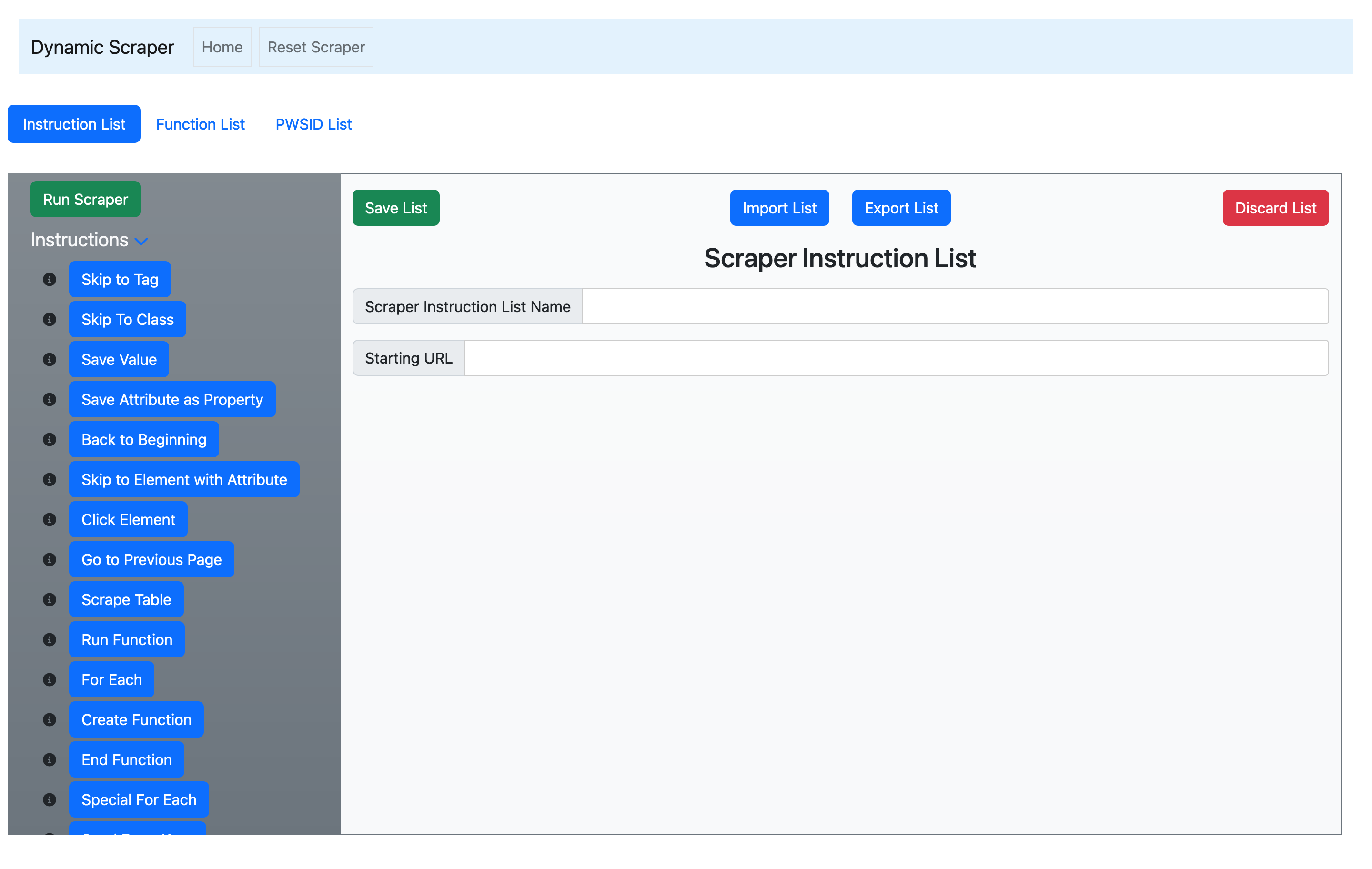Click info icon next to Scrape Table
This screenshot has height=869, width=1372.
50,599
